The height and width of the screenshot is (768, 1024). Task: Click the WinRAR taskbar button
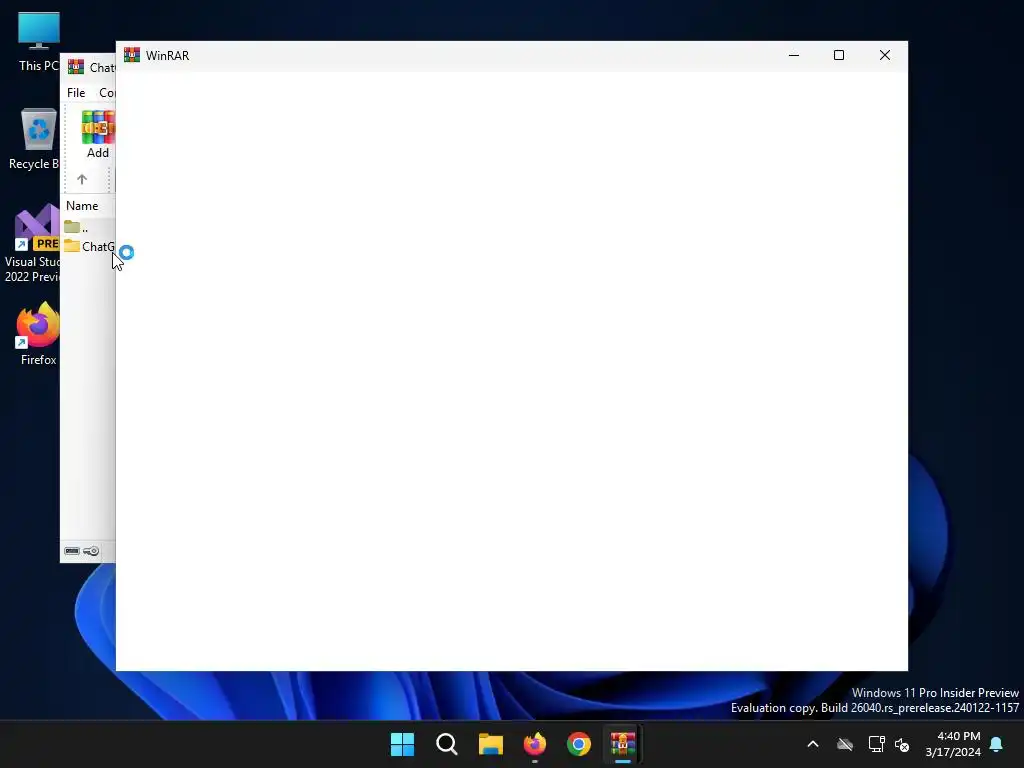click(623, 744)
